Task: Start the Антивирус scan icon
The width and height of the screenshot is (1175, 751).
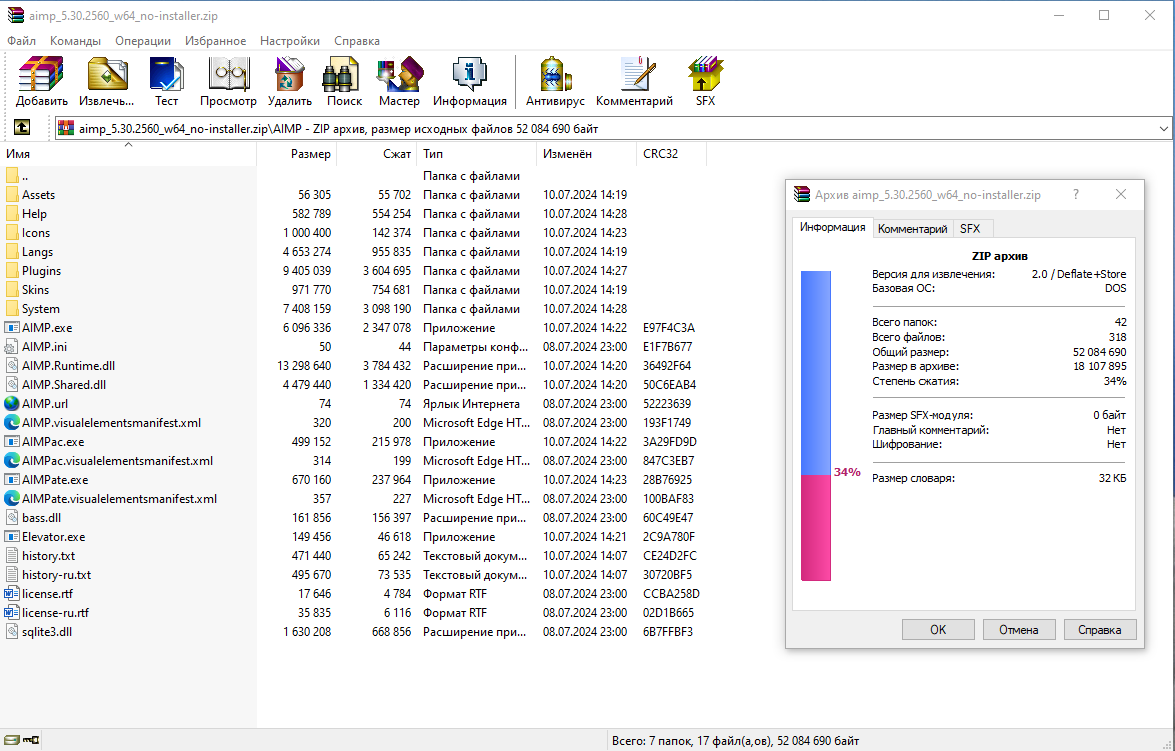Action: click(555, 74)
